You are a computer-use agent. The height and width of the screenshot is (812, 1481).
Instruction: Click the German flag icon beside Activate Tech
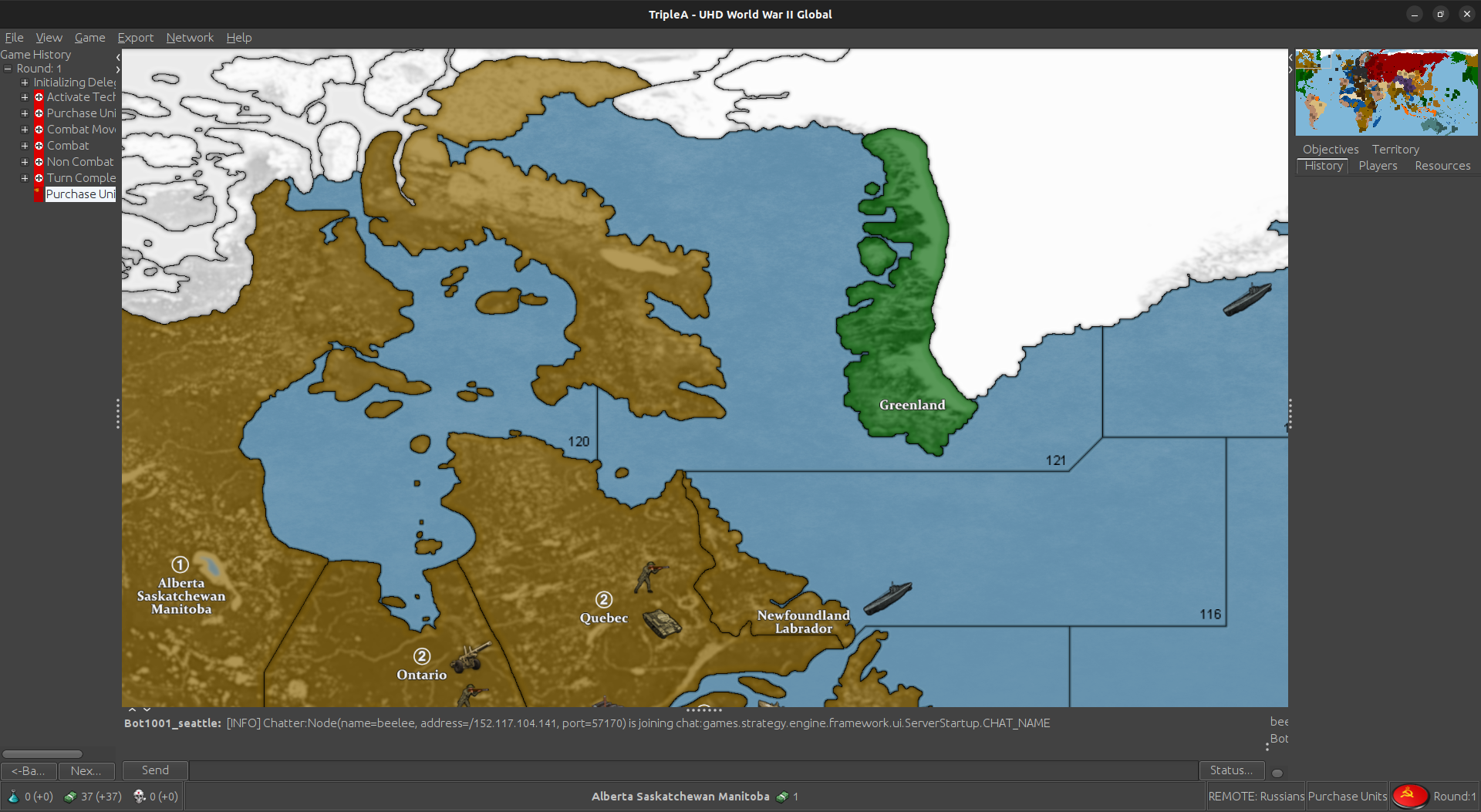39,97
